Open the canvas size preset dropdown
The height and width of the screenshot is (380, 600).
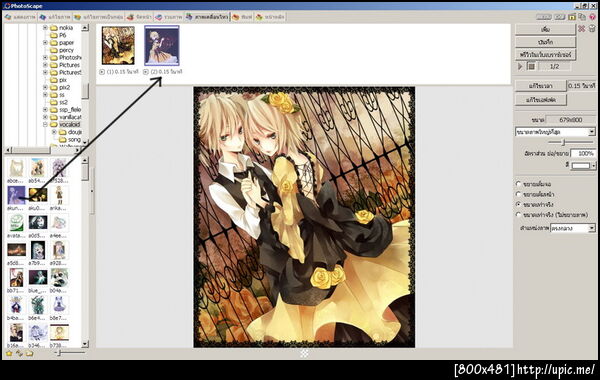(x=592, y=132)
